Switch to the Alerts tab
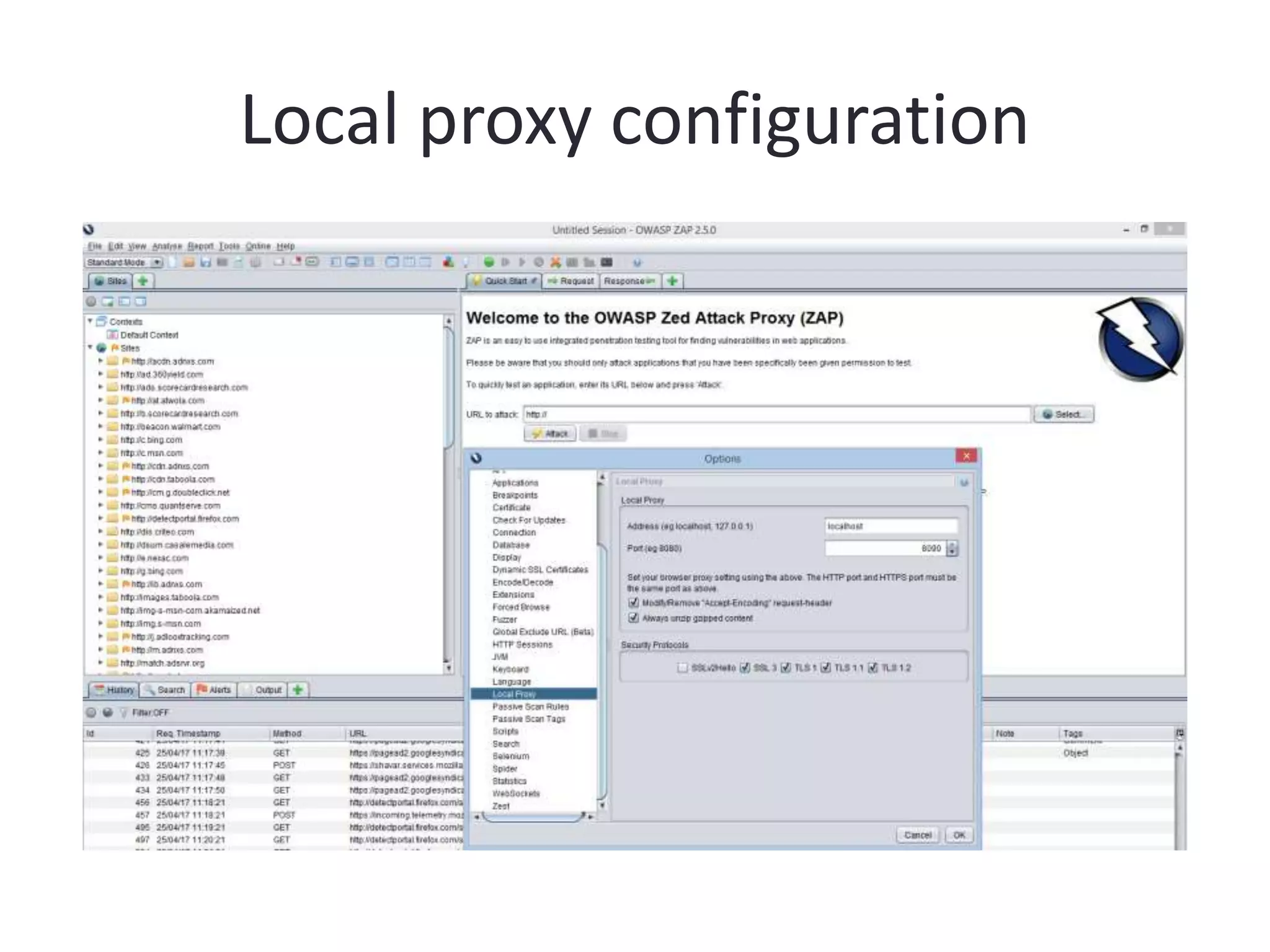 (x=214, y=690)
